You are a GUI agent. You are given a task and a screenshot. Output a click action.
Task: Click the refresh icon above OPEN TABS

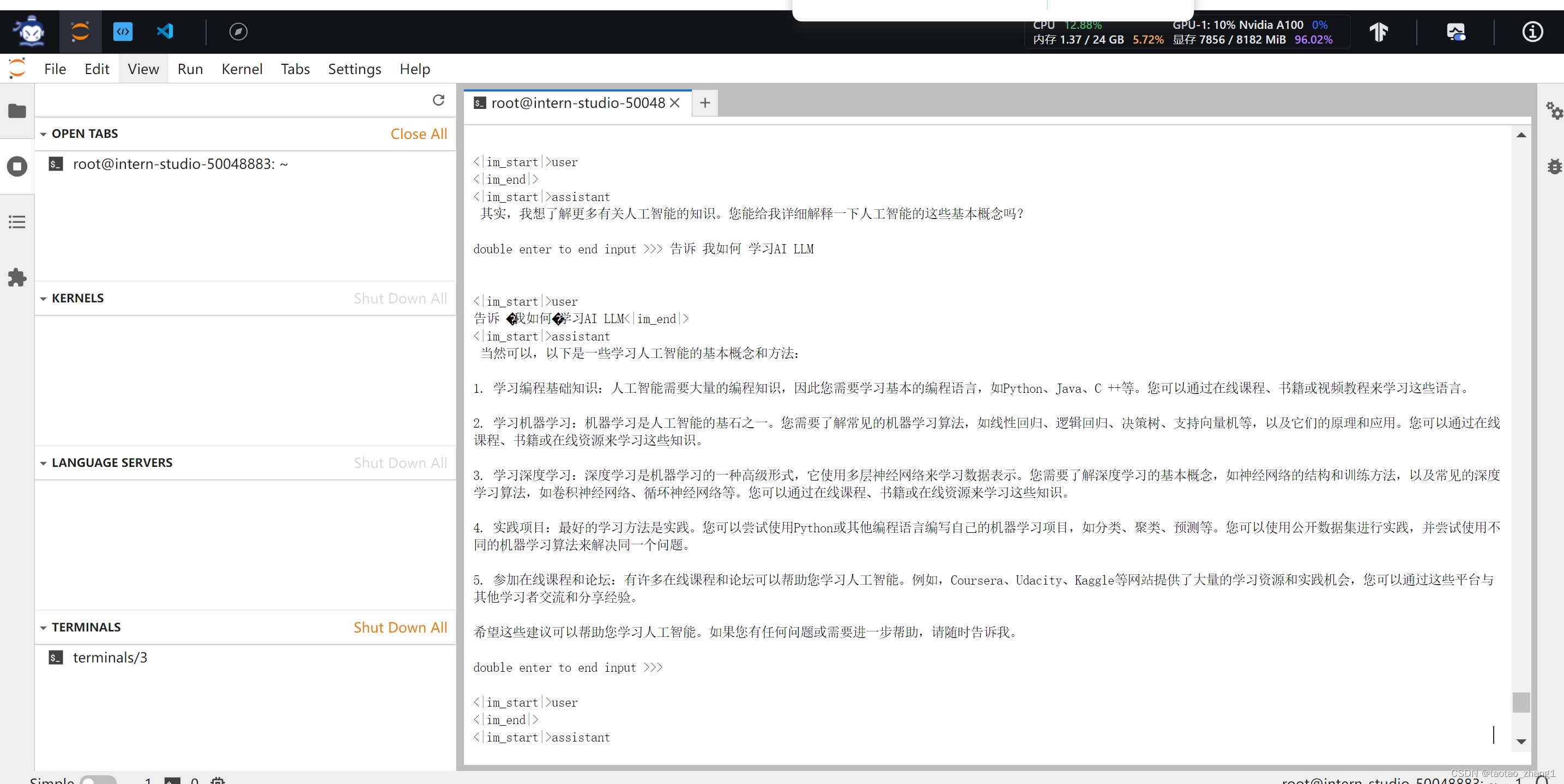pos(438,100)
